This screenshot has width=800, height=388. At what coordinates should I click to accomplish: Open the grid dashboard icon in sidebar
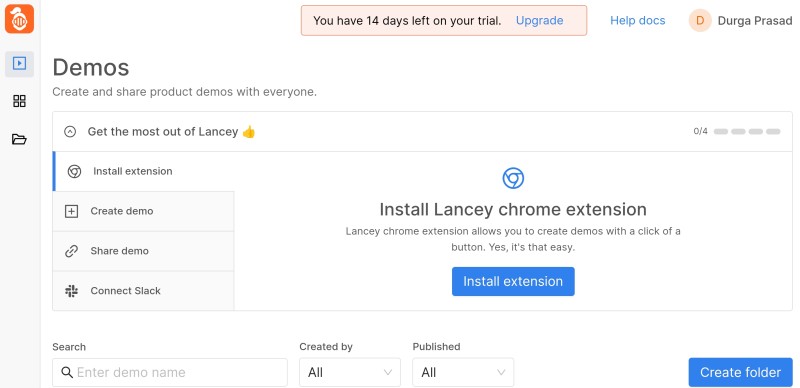[19, 101]
